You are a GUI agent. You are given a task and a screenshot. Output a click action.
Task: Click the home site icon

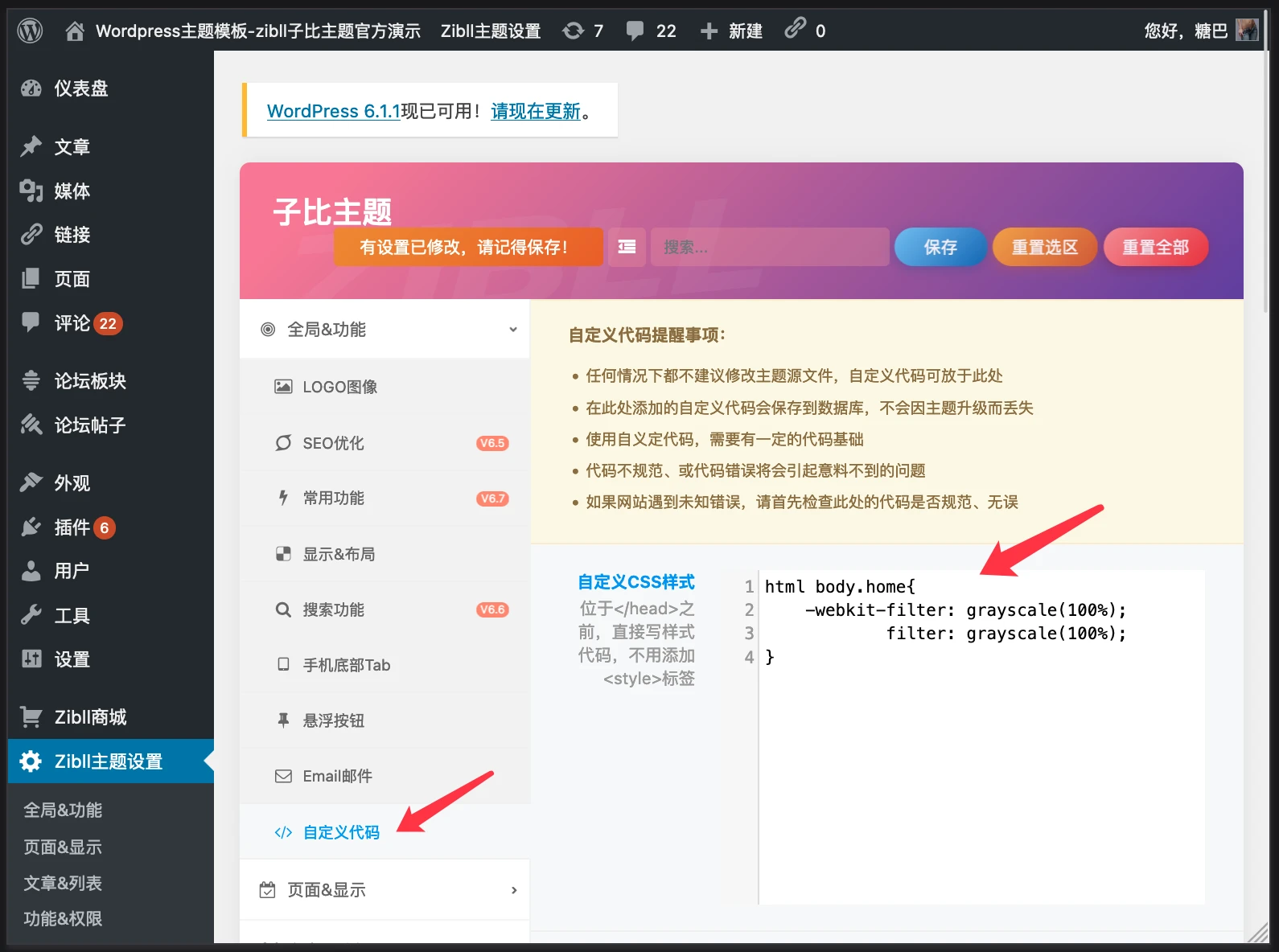[75, 31]
